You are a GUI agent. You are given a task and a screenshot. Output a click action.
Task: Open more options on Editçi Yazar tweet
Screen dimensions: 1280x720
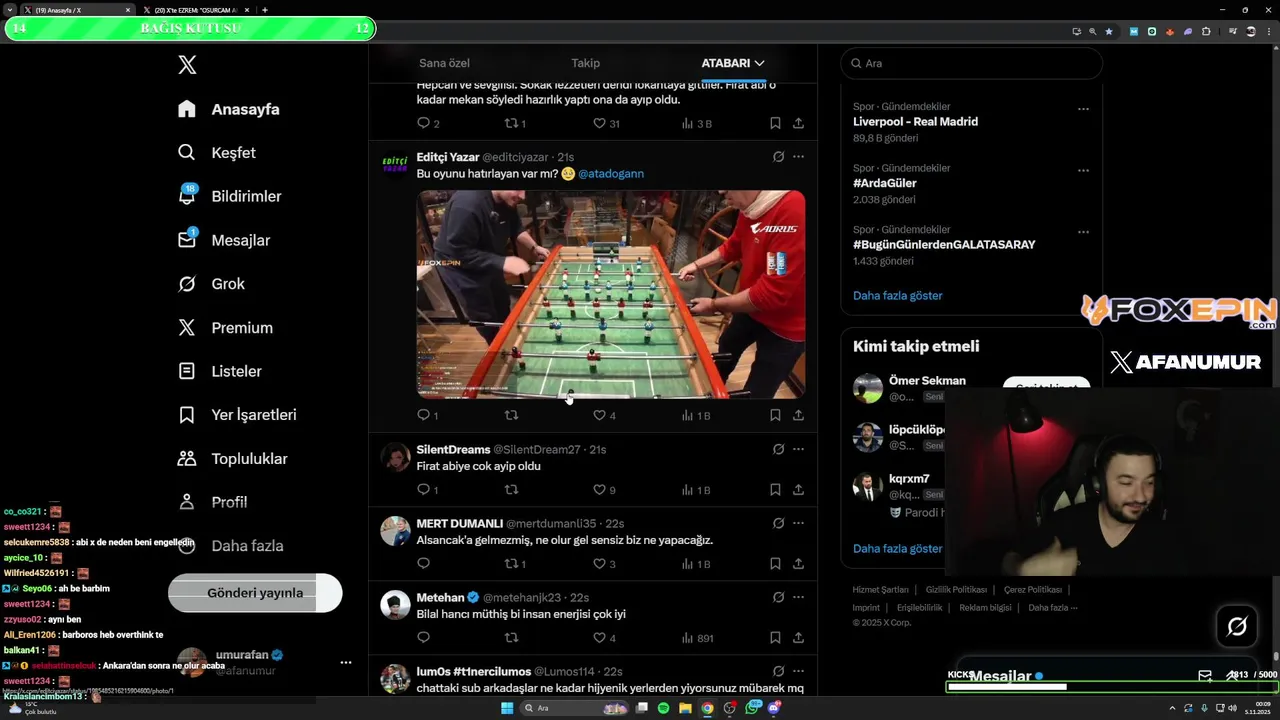[x=798, y=157]
